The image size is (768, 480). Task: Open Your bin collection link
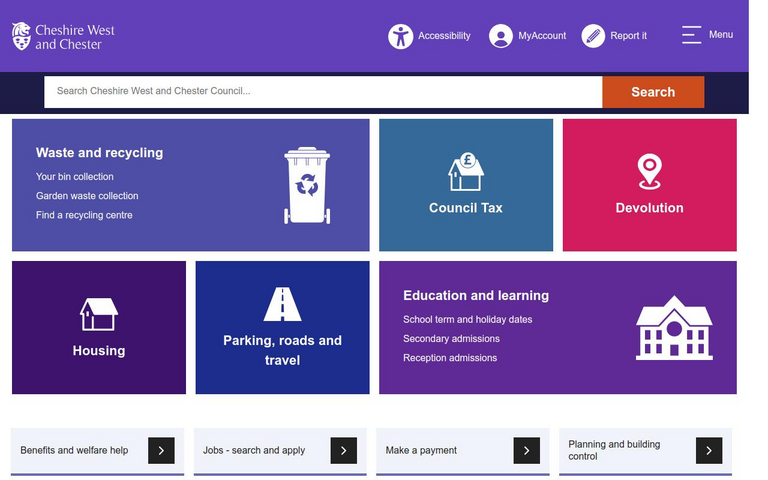click(x=75, y=177)
